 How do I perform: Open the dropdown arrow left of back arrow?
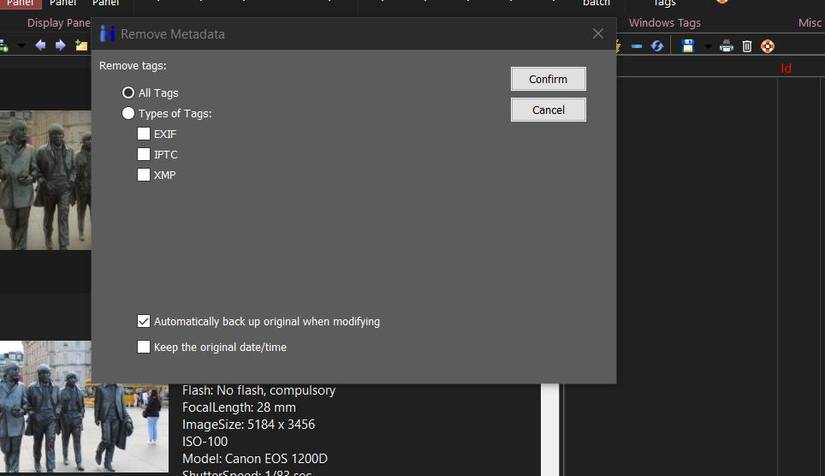coord(21,46)
